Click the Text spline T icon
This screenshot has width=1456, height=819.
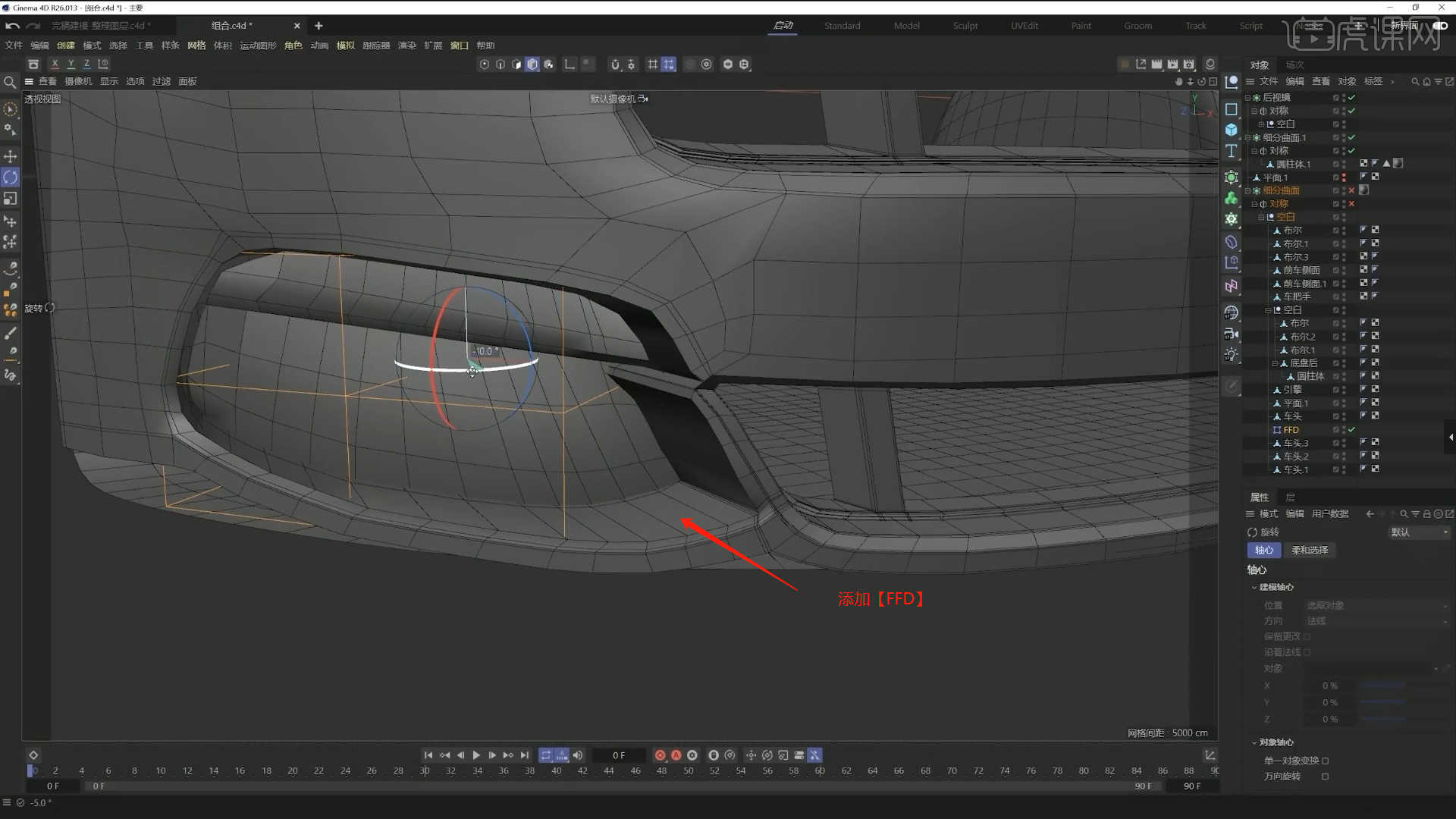click(1232, 151)
